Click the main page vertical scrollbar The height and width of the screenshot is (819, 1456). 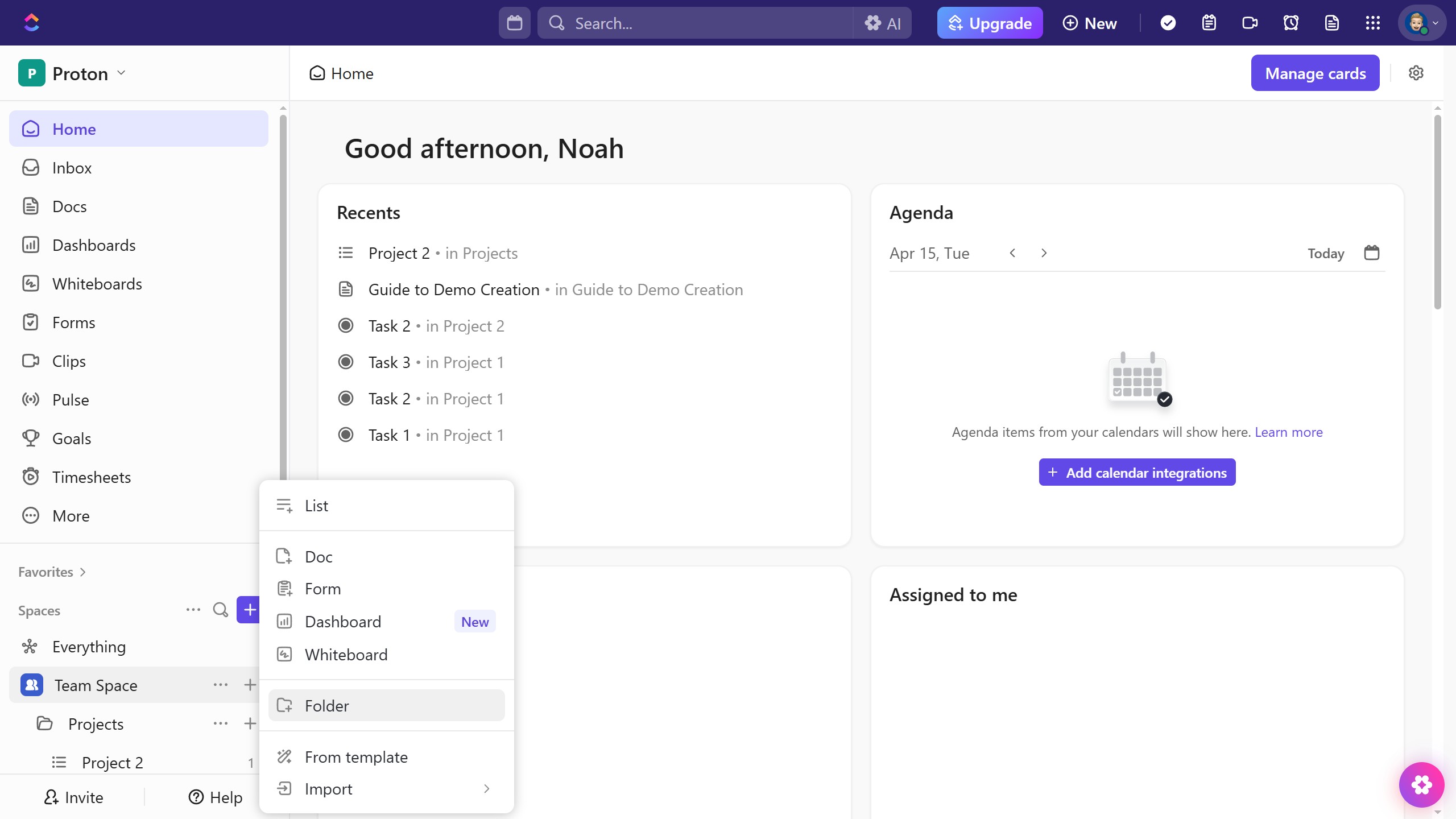click(x=1437, y=212)
